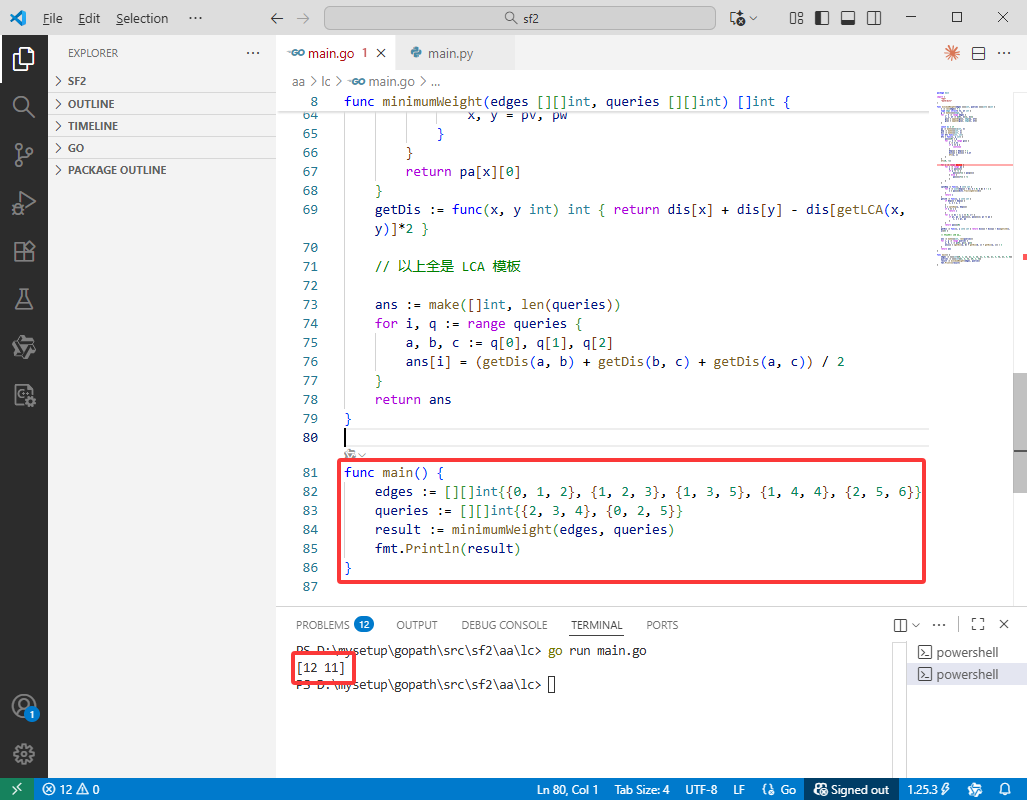Expand the TIMELINE section
This screenshot has height=800, width=1027.
point(162,126)
